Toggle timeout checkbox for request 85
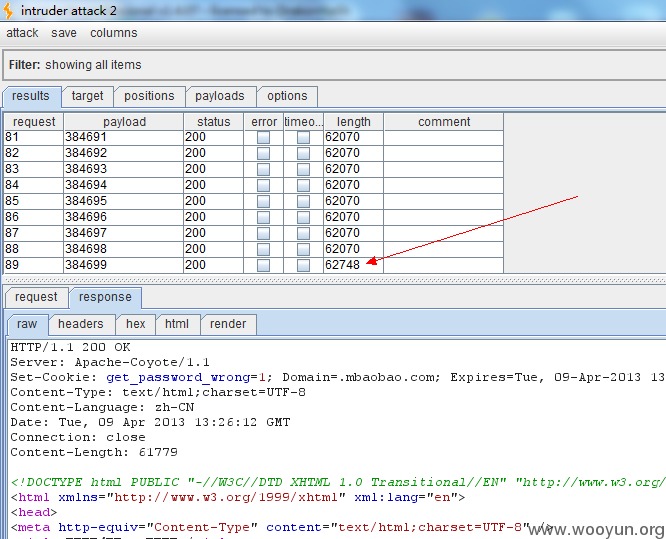This screenshot has width=666, height=539. click(x=303, y=201)
